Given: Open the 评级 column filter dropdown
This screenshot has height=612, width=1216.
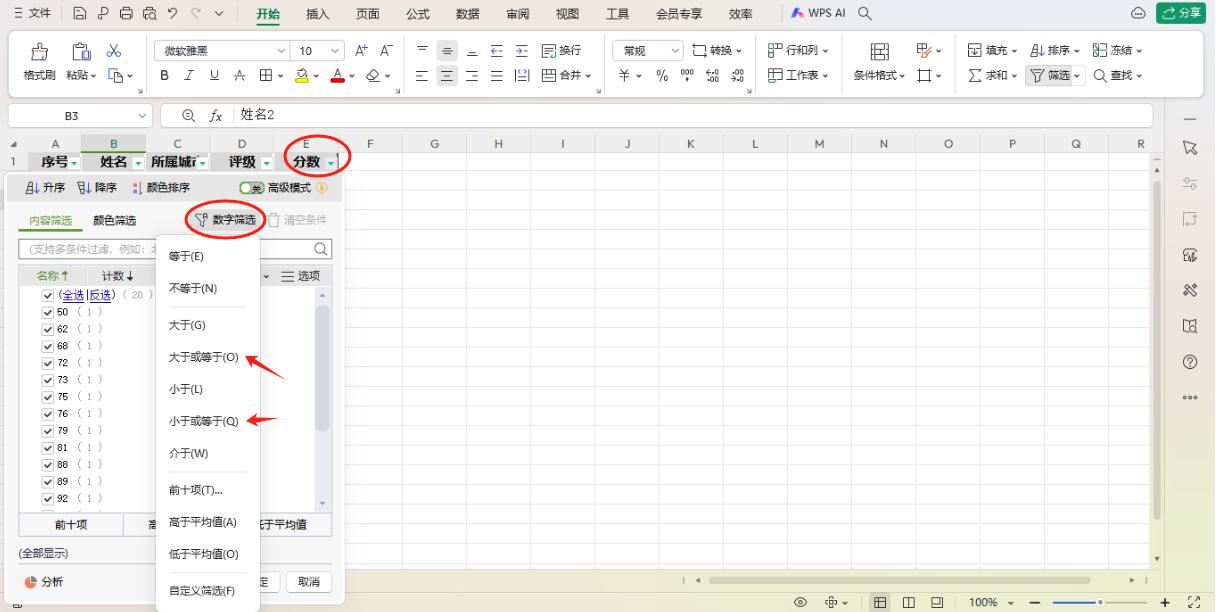Looking at the screenshot, I should (267, 162).
